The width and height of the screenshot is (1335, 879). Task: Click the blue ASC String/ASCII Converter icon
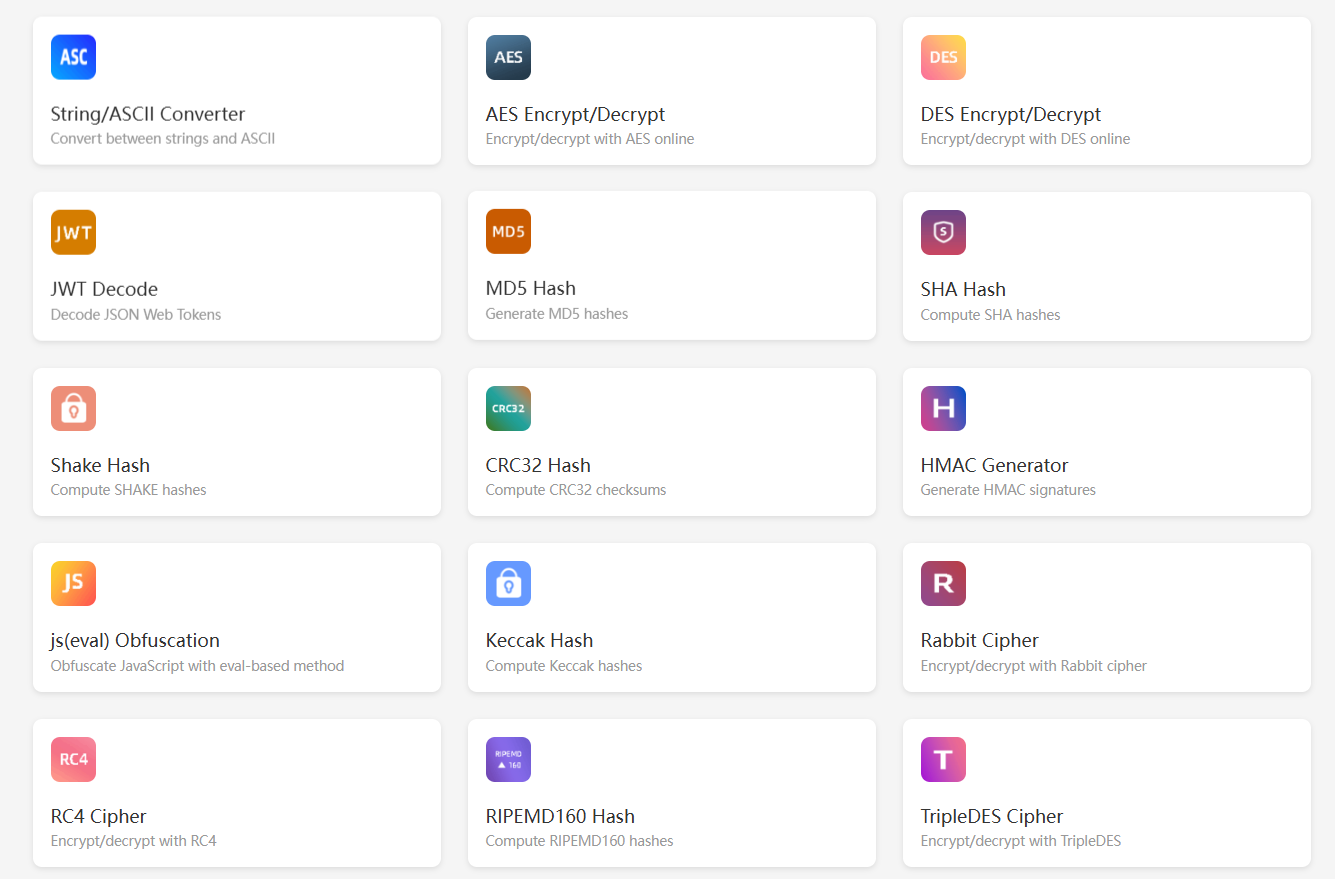pos(73,57)
